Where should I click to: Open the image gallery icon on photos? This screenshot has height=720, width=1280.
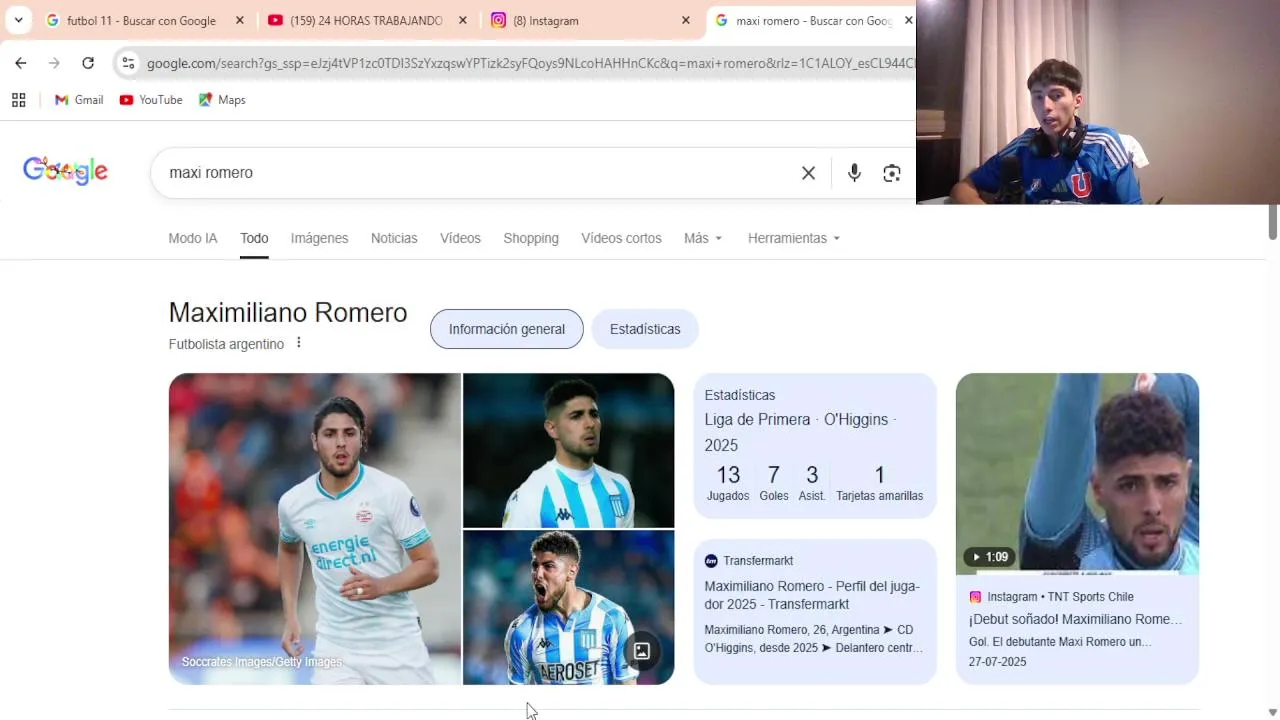[x=642, y=651]
